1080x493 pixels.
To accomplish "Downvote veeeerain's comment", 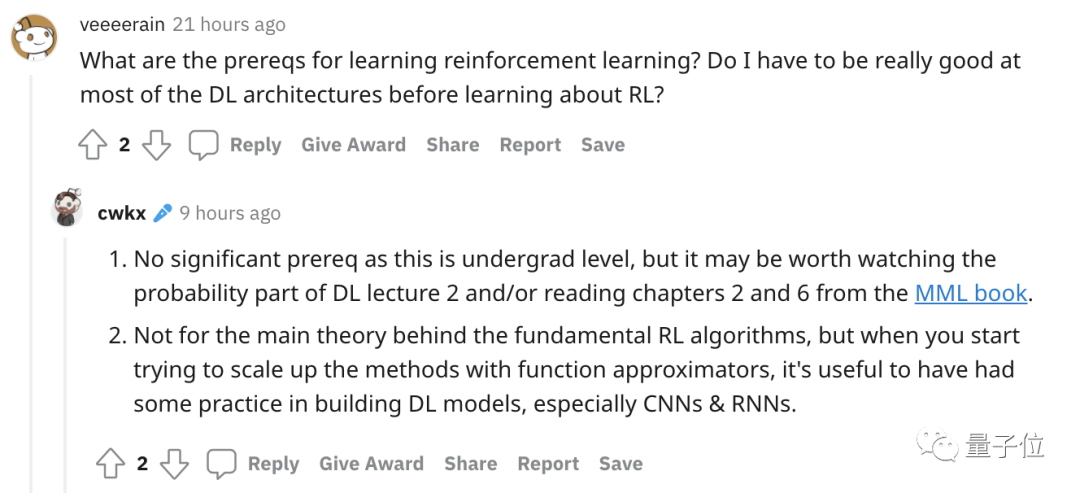I will point(156,145).
